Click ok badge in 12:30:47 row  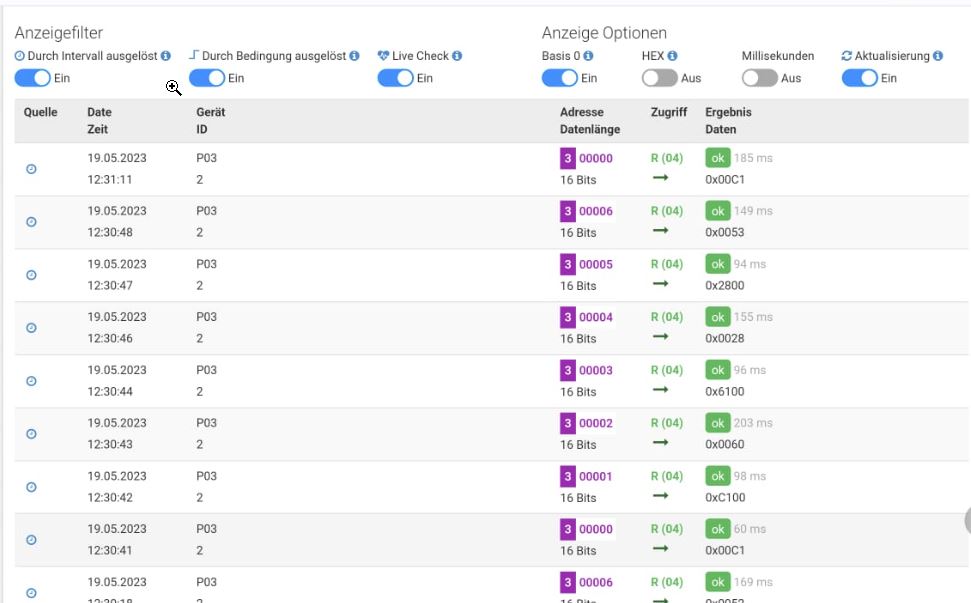pyautogui.click(x=717, y=264)
